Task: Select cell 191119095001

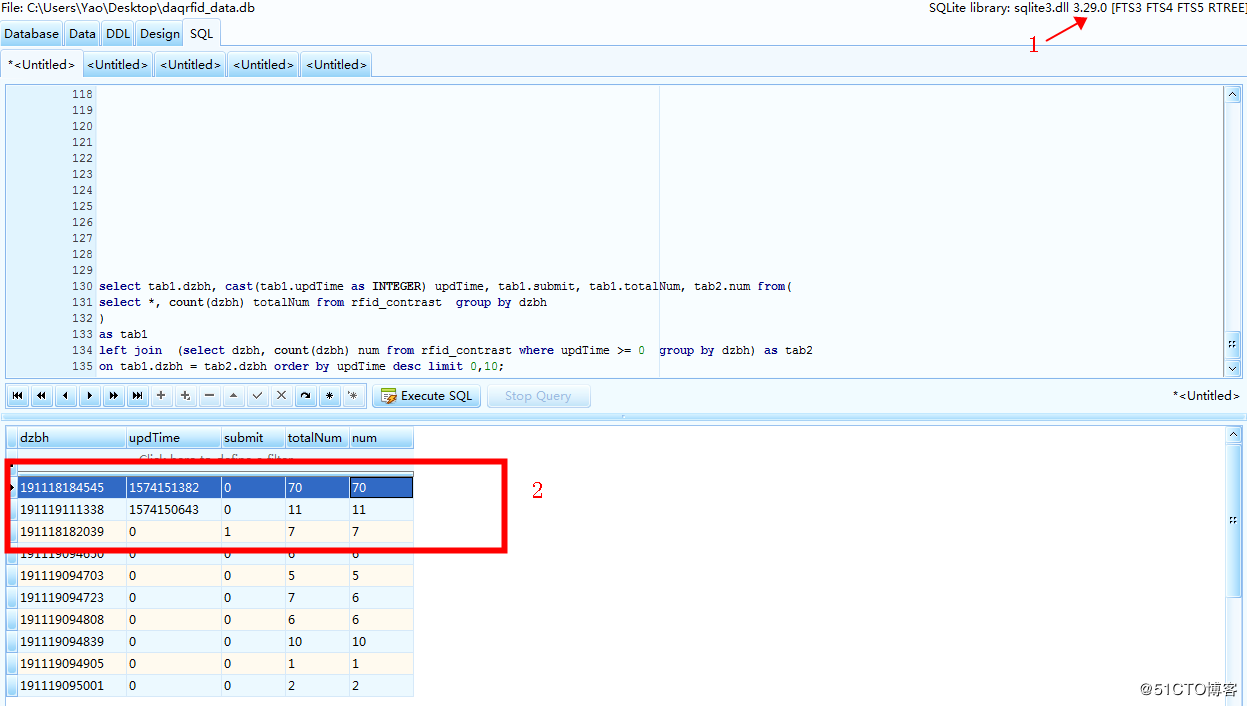Action: pyautogui.click(x=72, y=686)
